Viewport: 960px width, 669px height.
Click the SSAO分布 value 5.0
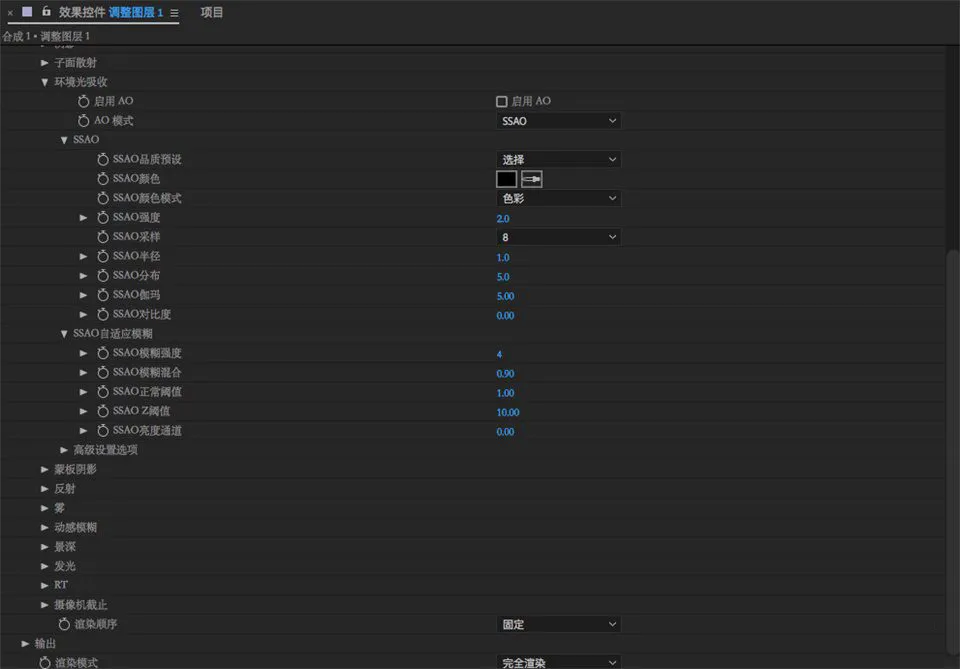(x=503, y=277)
